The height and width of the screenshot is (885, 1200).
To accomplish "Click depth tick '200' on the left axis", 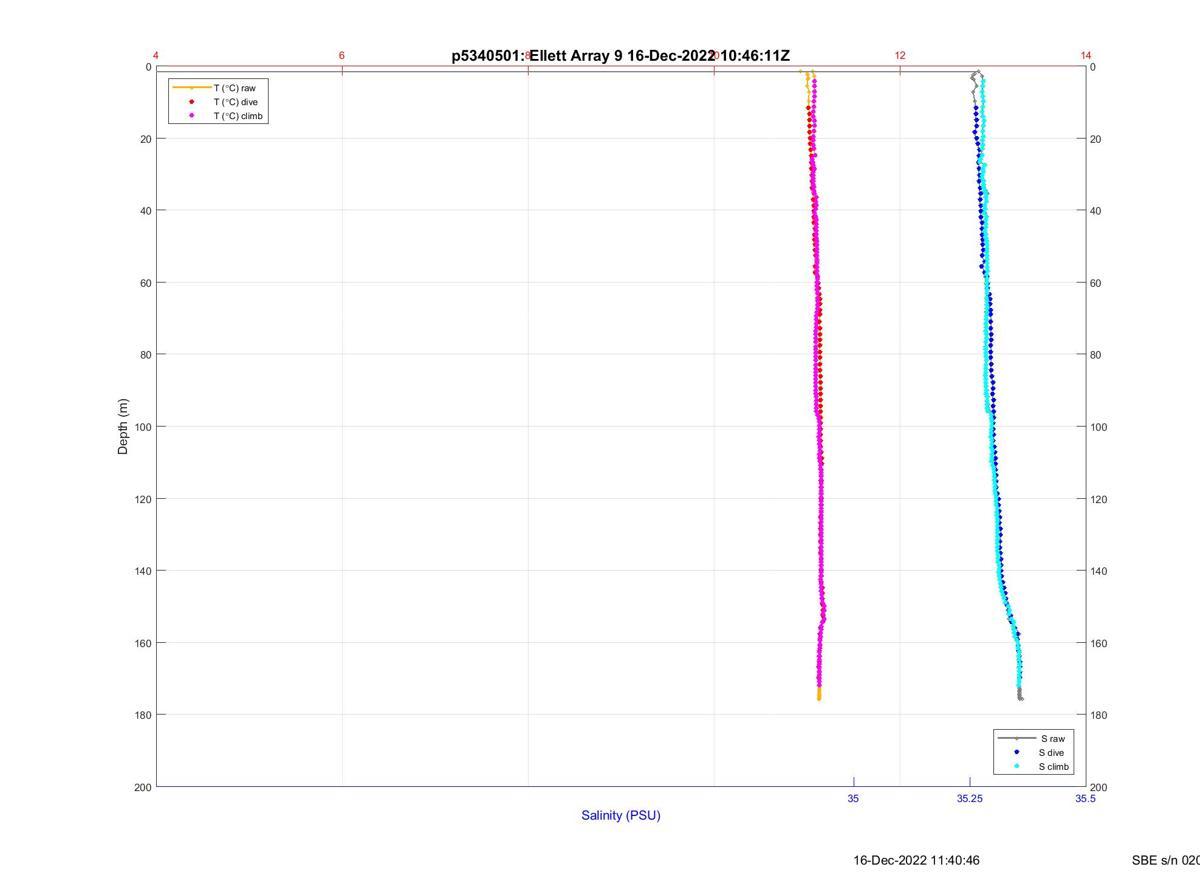I will click(142, 787).
